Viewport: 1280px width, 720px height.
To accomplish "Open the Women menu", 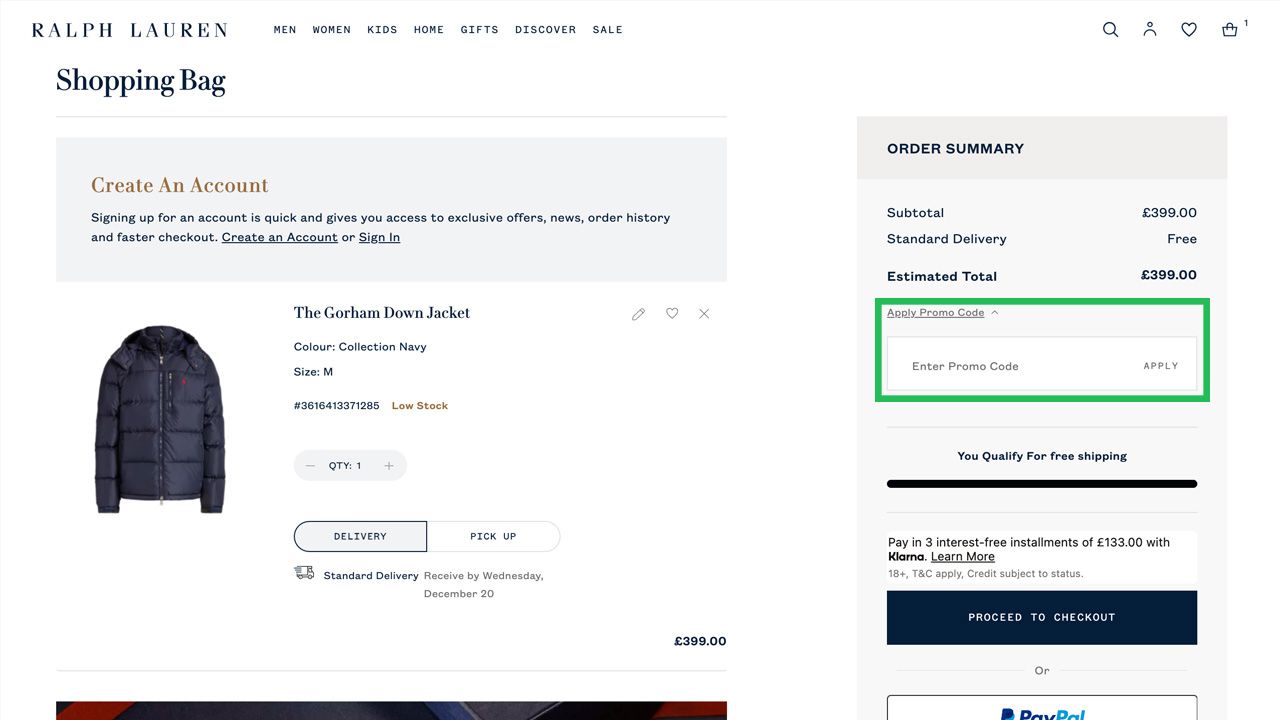I will click(x=332, y=30).
